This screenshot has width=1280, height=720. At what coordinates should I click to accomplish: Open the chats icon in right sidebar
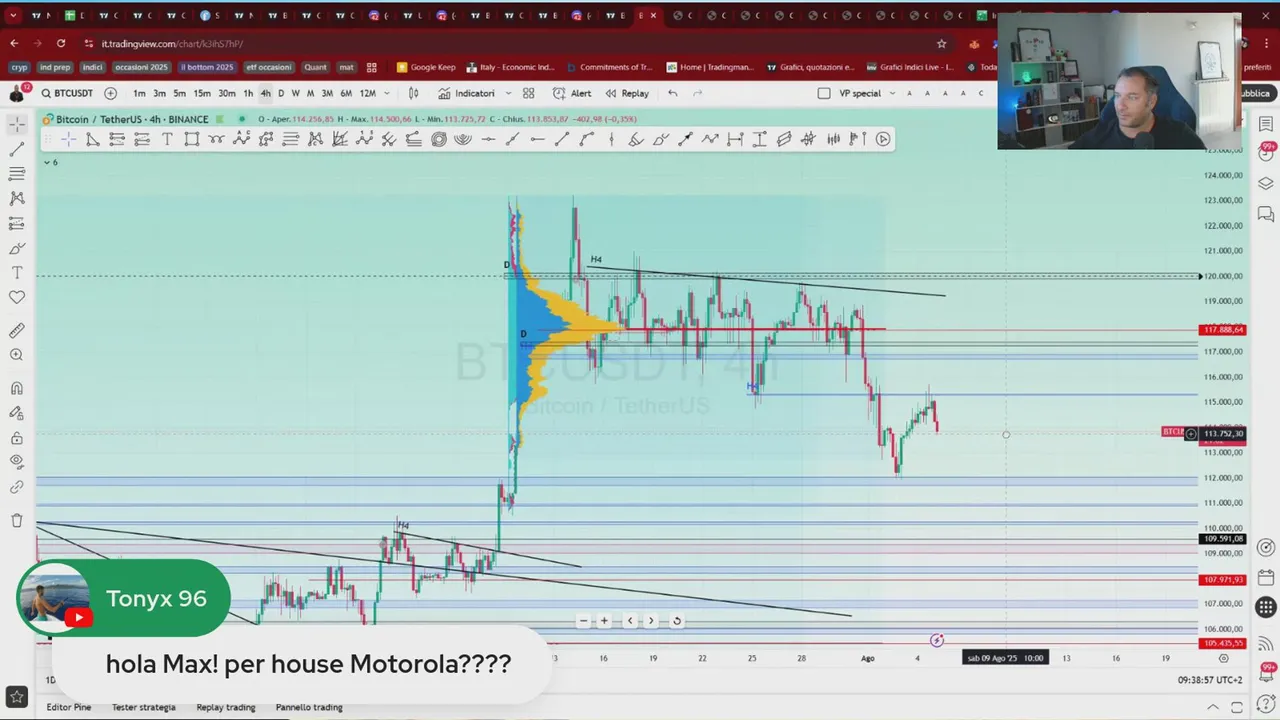point(1266,214)
